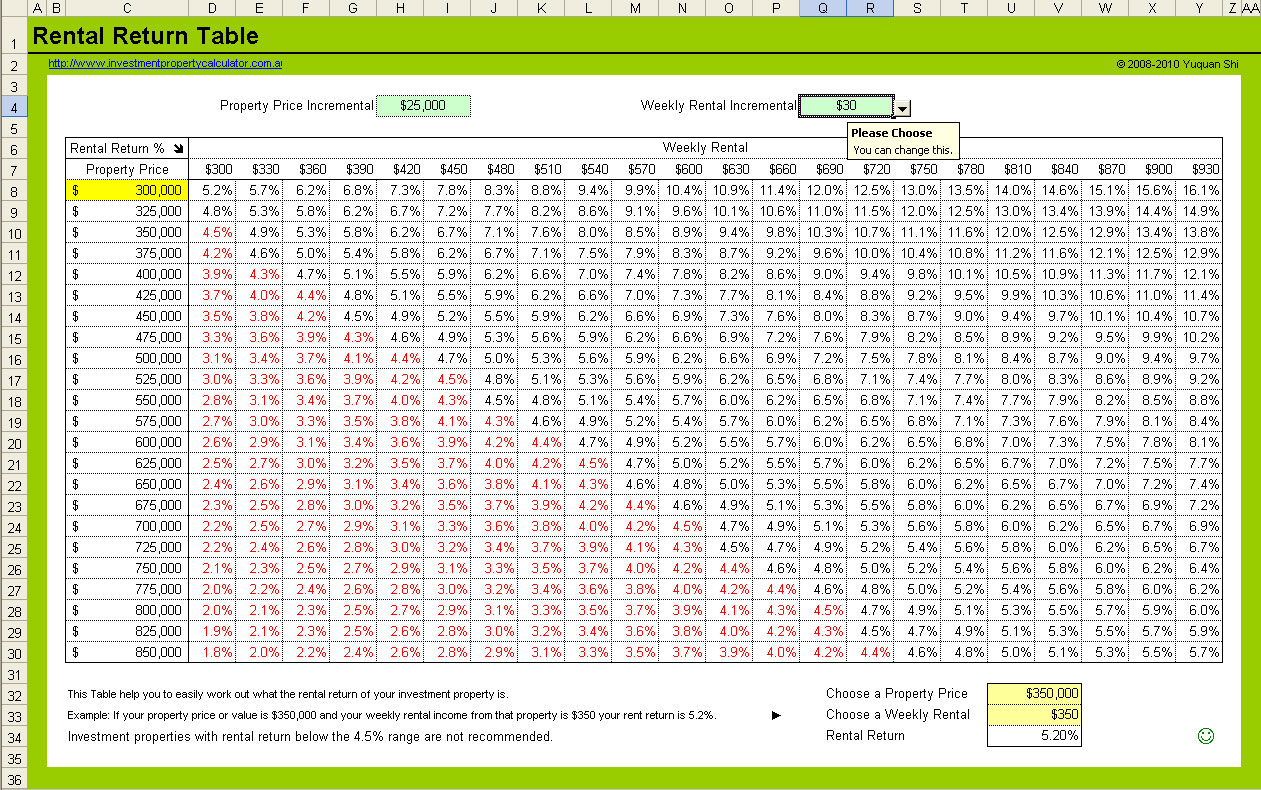Screen dimensions: 1261x790
Task: Select row header 1
Action: coord(15,37)
